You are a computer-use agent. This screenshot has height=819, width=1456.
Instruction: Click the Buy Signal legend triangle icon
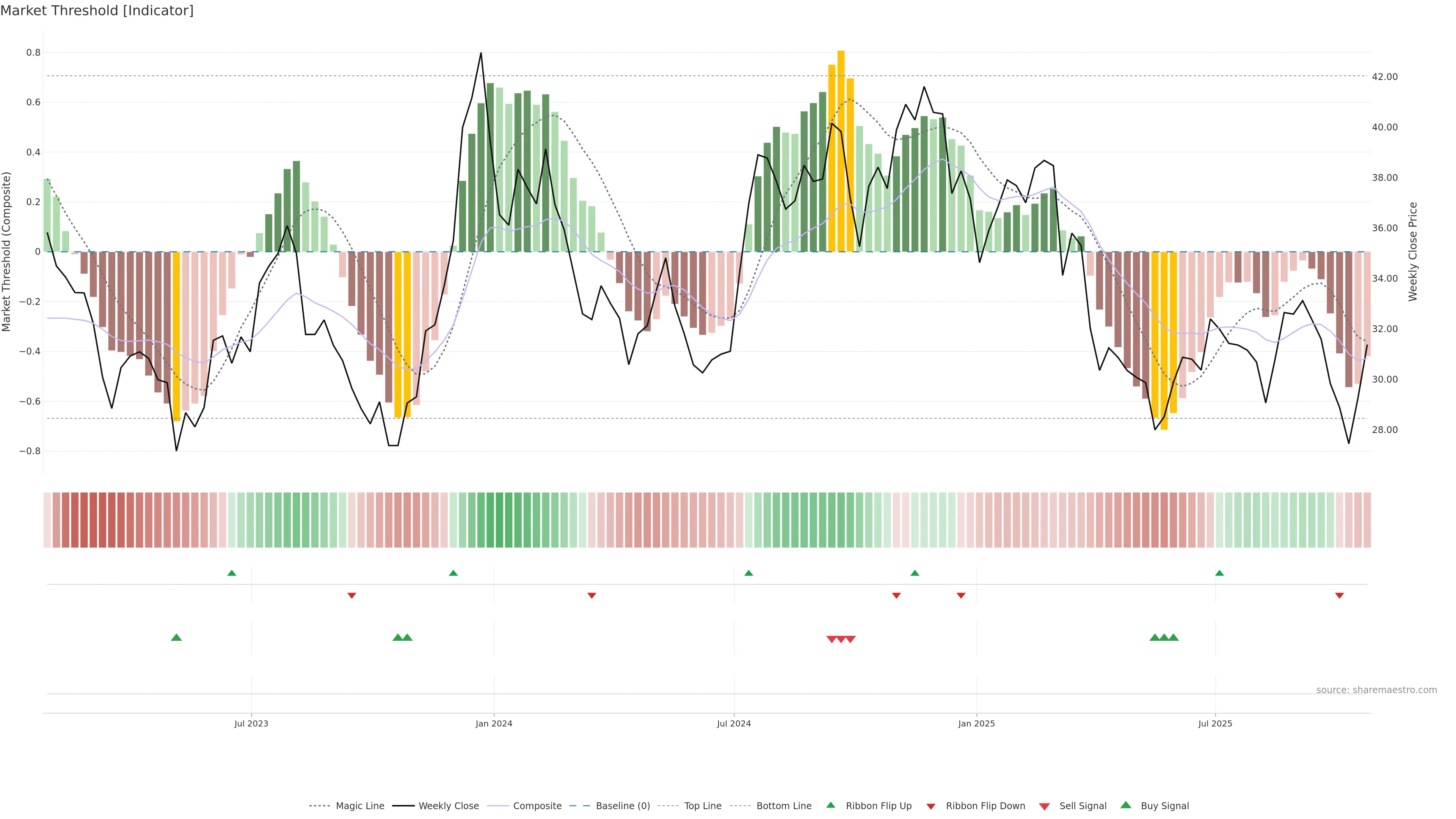[x=1125, y=805]
